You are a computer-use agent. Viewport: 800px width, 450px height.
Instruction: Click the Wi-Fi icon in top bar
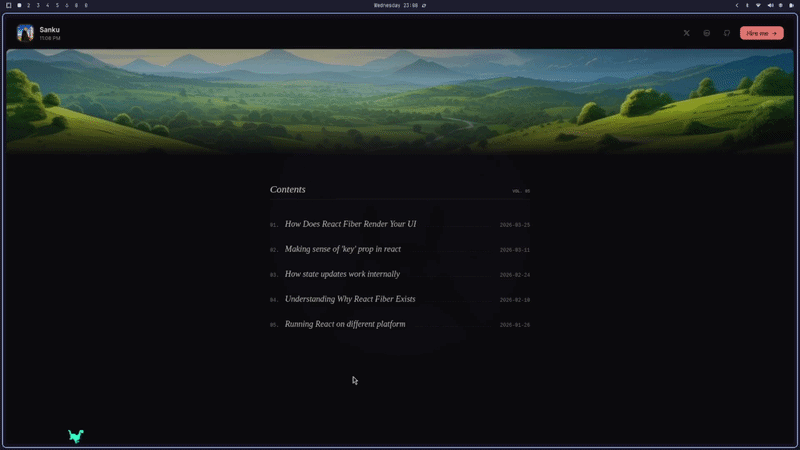coord(758,5)
